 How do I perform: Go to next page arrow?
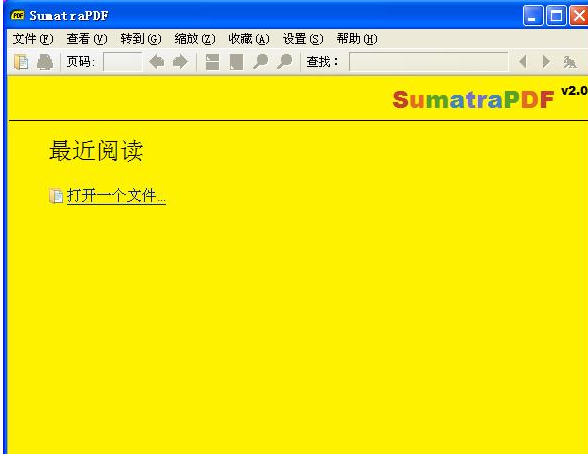tap(180, 62)
